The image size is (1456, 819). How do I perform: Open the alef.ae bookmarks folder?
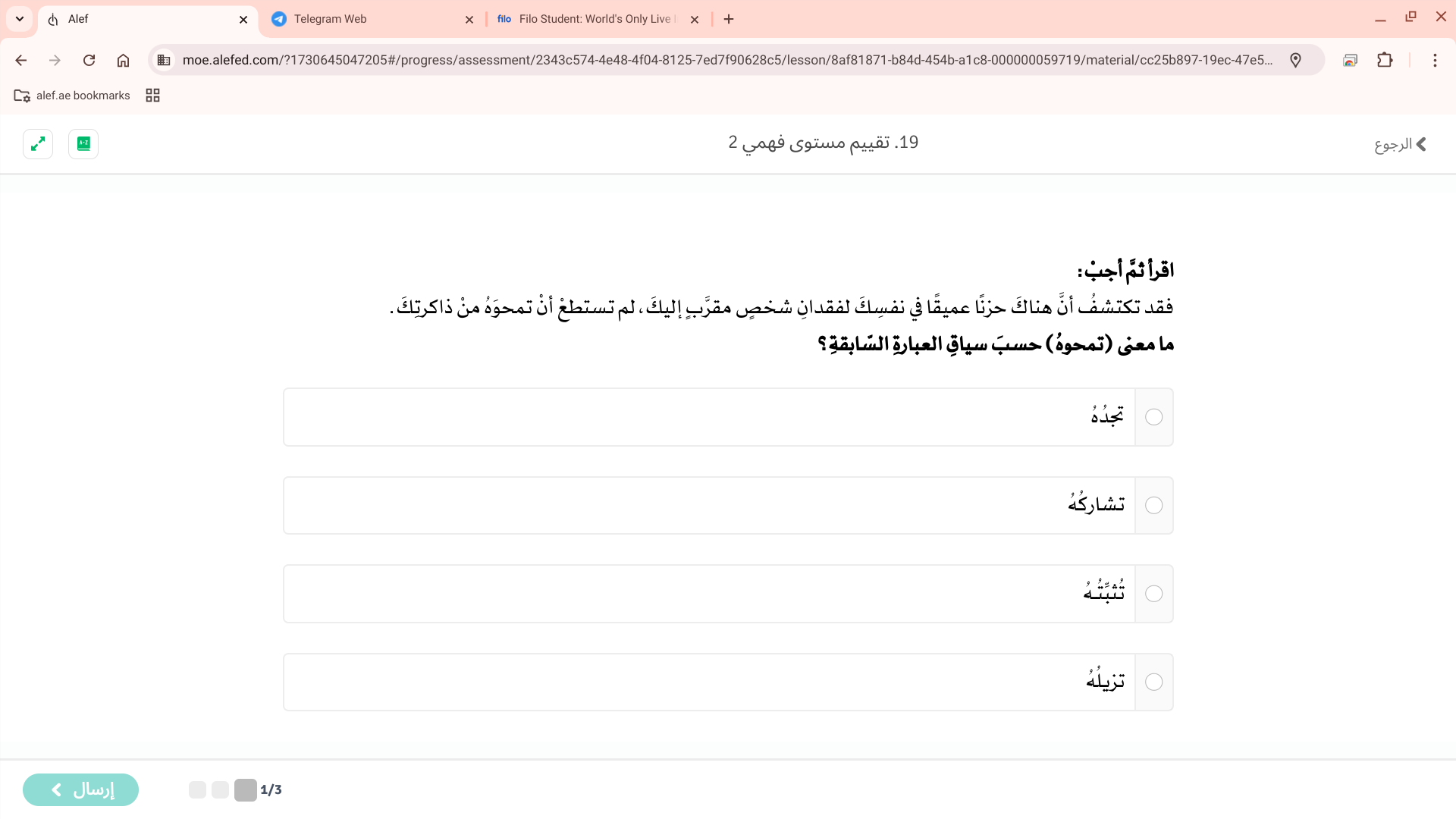73,96
